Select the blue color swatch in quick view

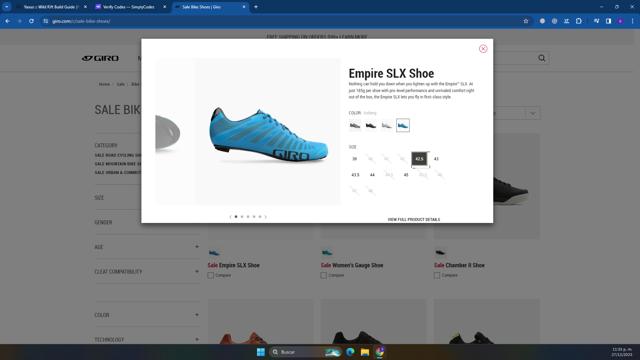pos(402,125)
